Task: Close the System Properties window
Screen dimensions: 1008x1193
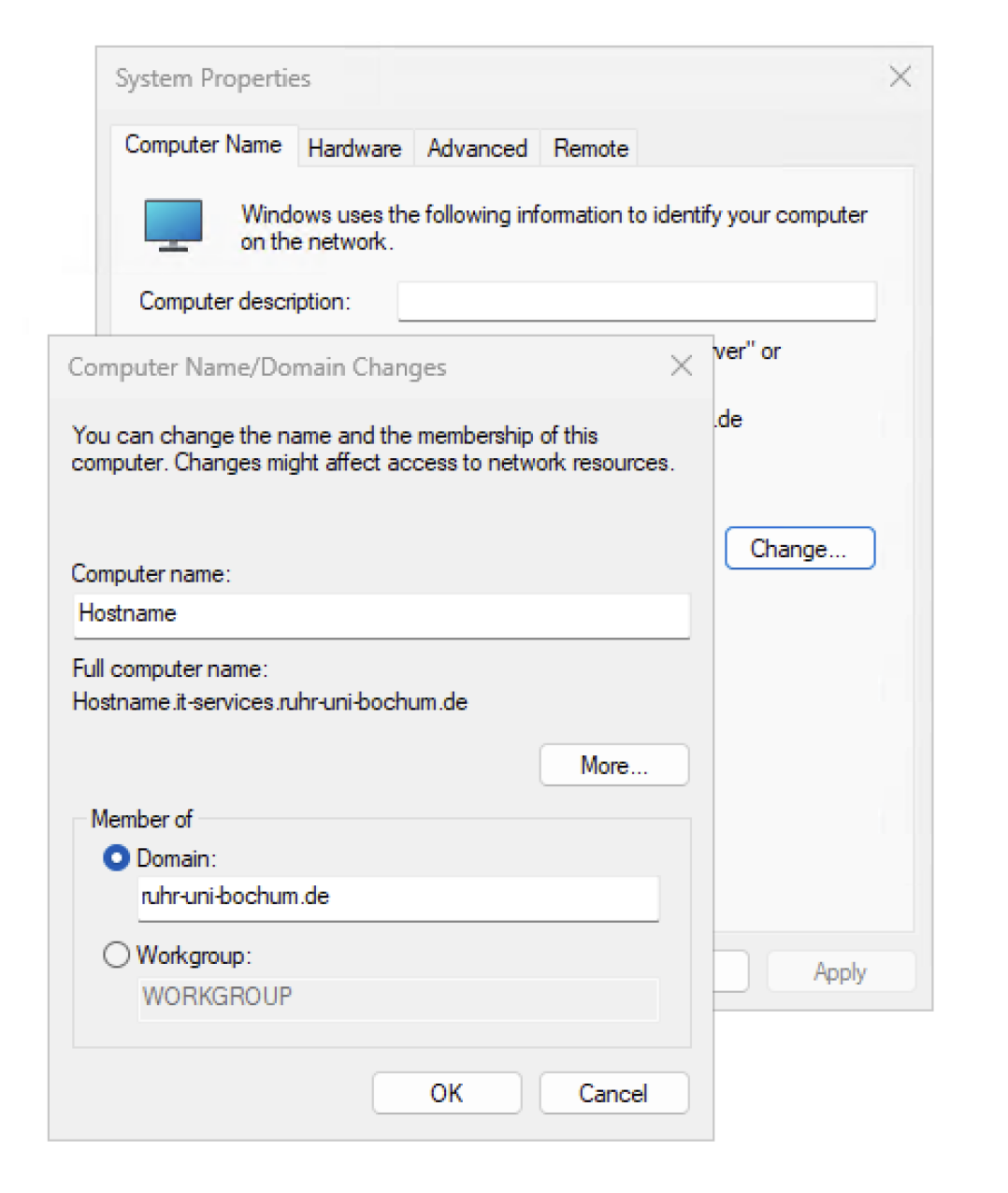Action: pos(900,77)
